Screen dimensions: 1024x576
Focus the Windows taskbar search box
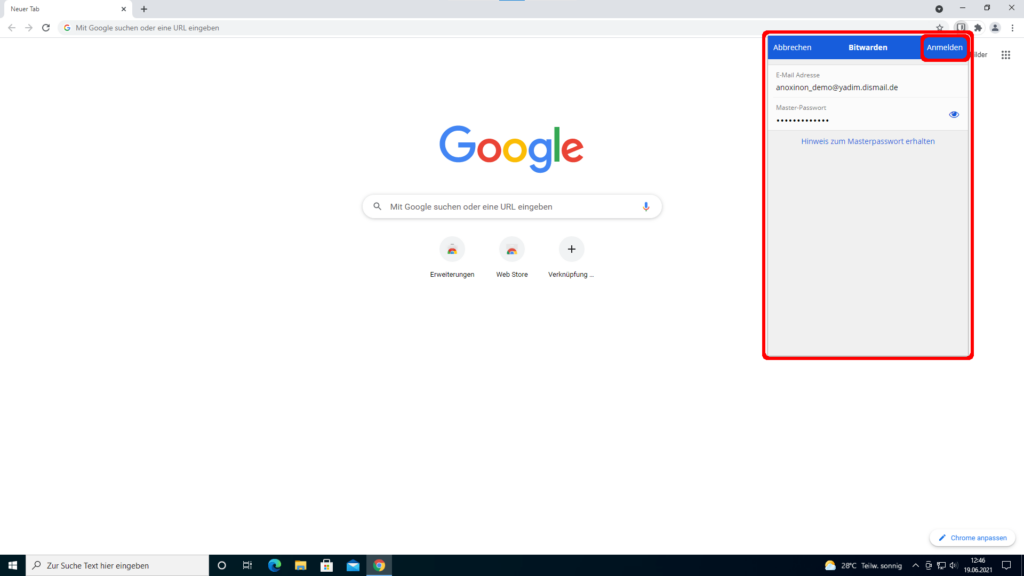117,566
